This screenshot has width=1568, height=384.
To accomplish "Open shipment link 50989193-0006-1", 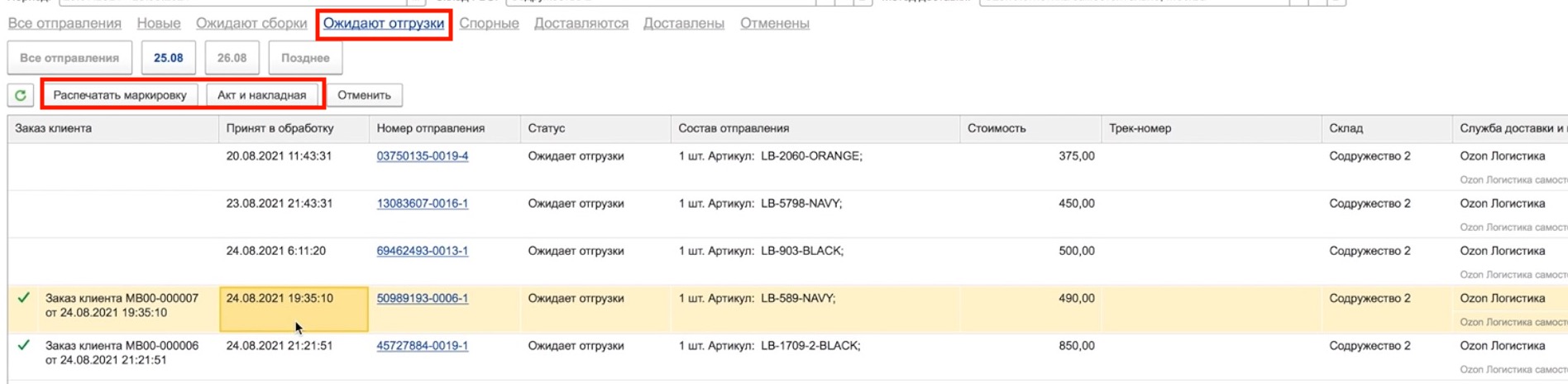I will click(x=423, y=299).
